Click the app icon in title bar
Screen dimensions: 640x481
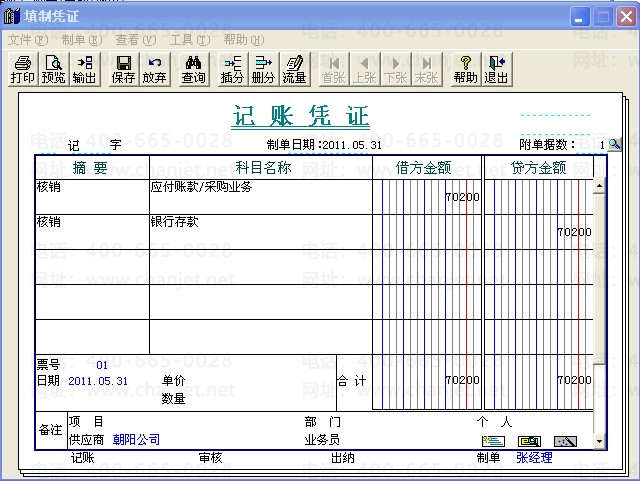[x=11, y=16]
